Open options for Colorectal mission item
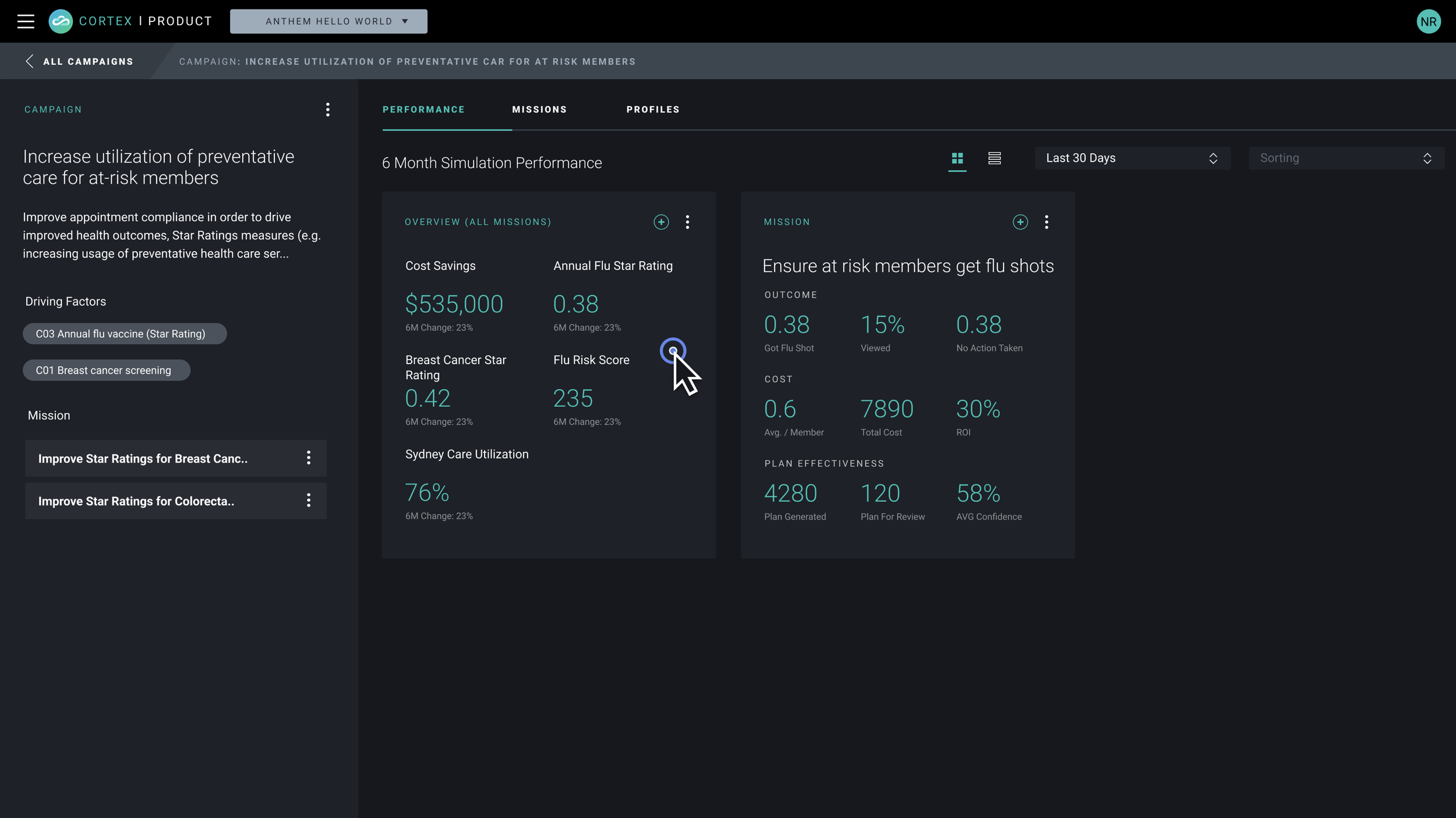 point(309,500)
